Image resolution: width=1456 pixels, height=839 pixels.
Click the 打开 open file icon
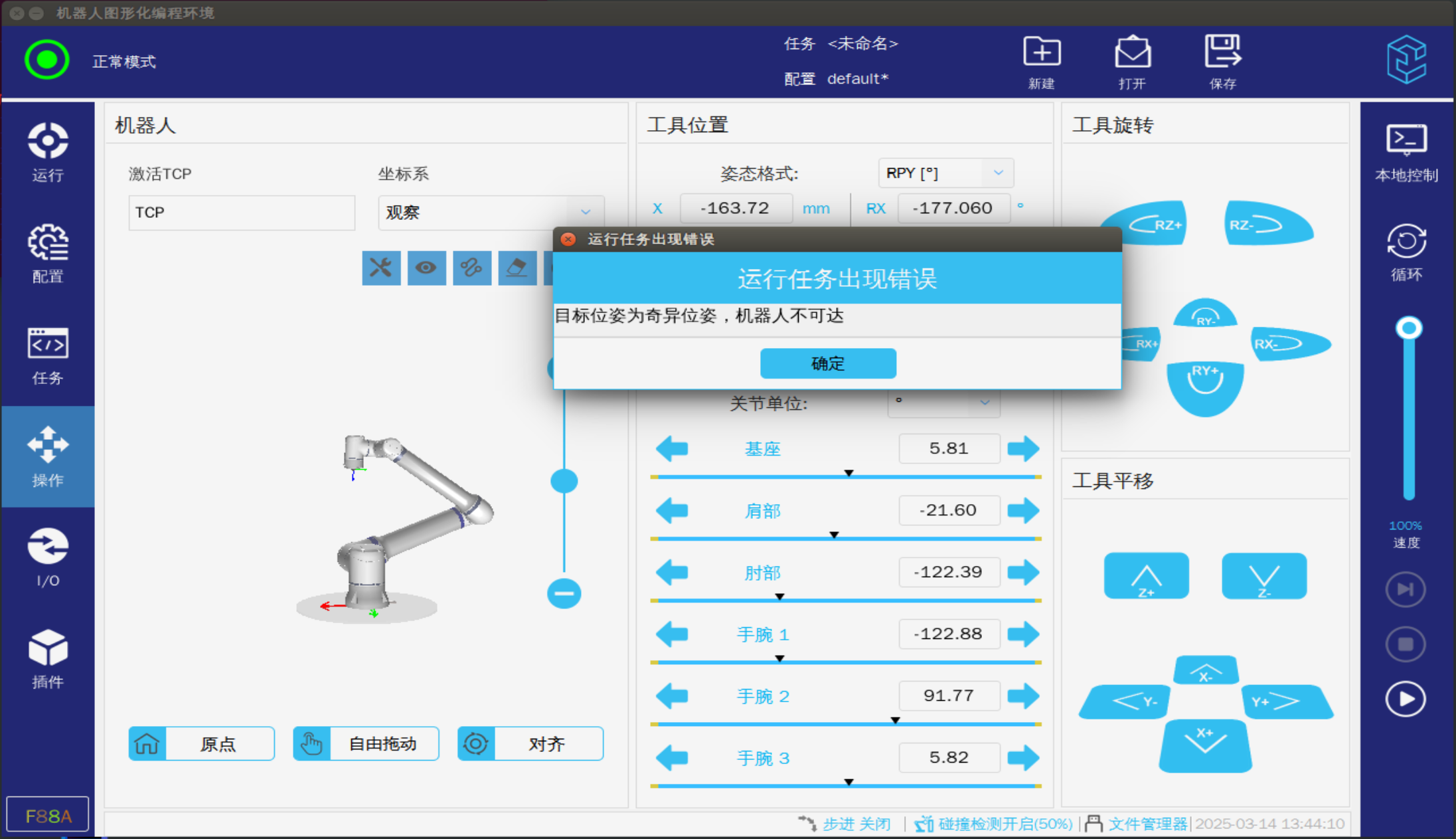[1132, 53]
